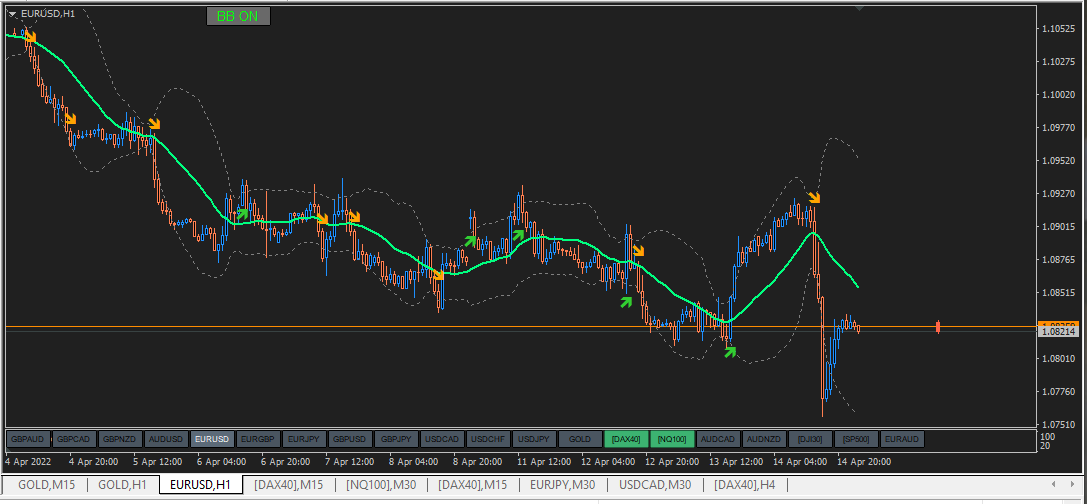Select the GBPCAD symbol button
This screenshot has width=1087, height=504.
click(74, 439)
